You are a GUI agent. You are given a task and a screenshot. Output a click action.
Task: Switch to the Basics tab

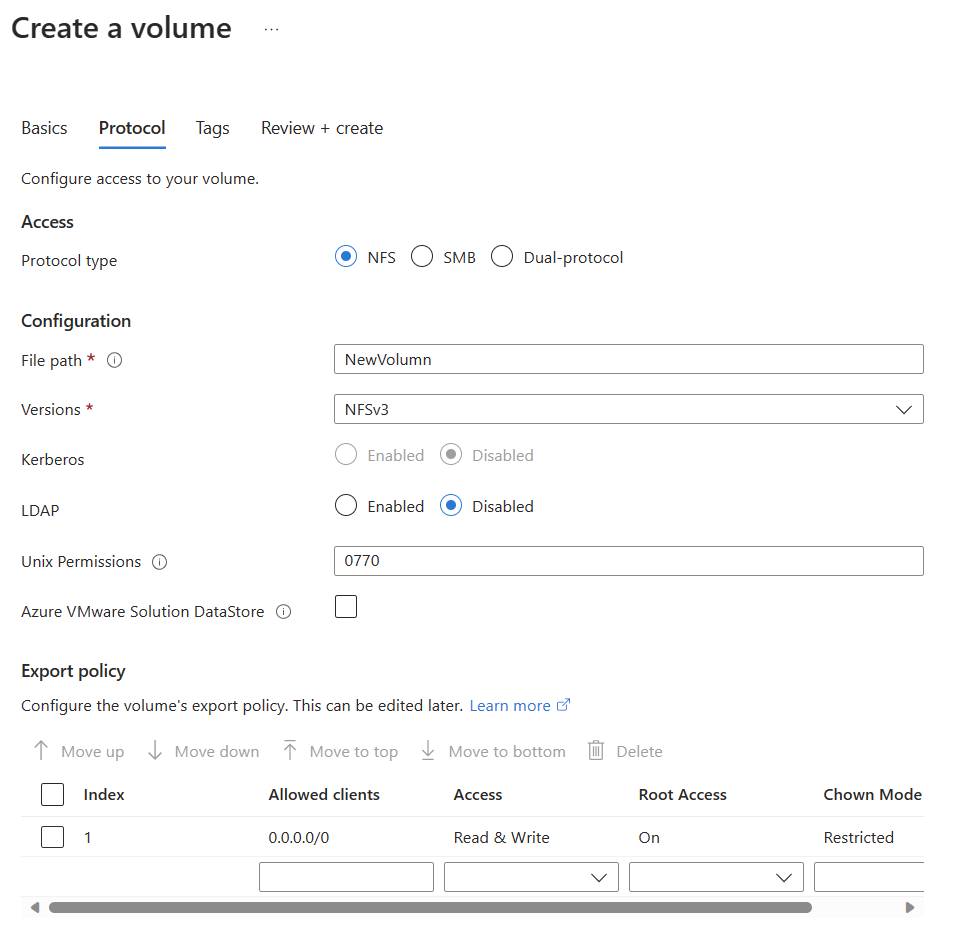click(x=44, y=128)
